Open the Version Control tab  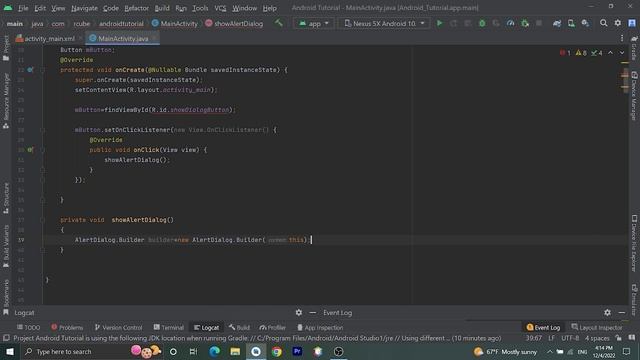(118, 327)
